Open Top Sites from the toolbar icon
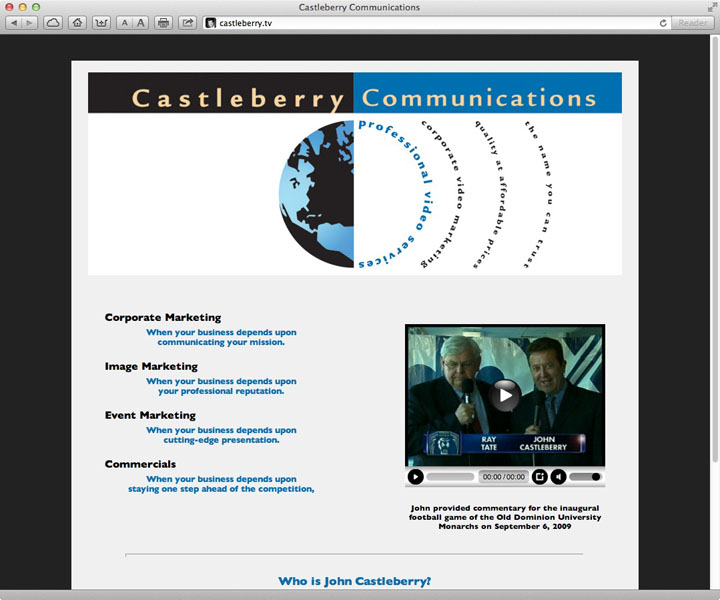The height and width of the screenshot is (600, 720). click(101, 22)
